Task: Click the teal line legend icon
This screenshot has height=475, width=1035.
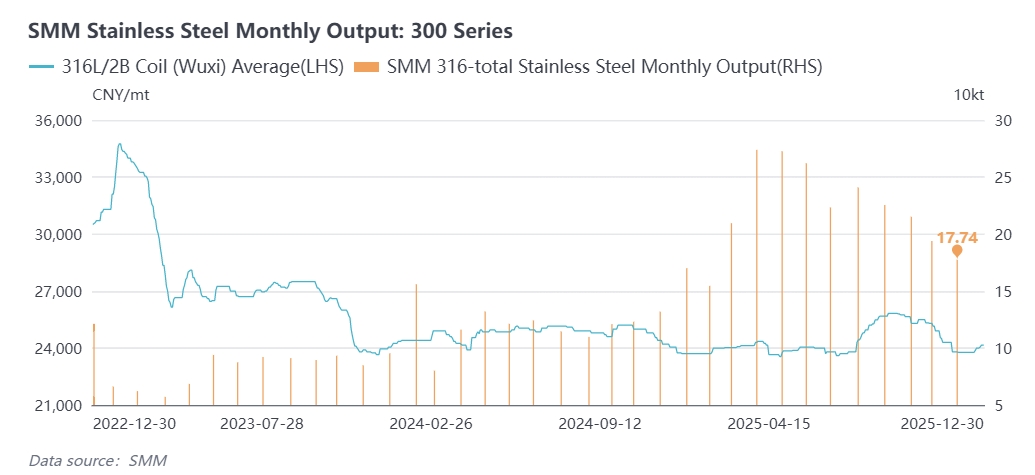Action: pyautogui.click(x=40, y=67)
